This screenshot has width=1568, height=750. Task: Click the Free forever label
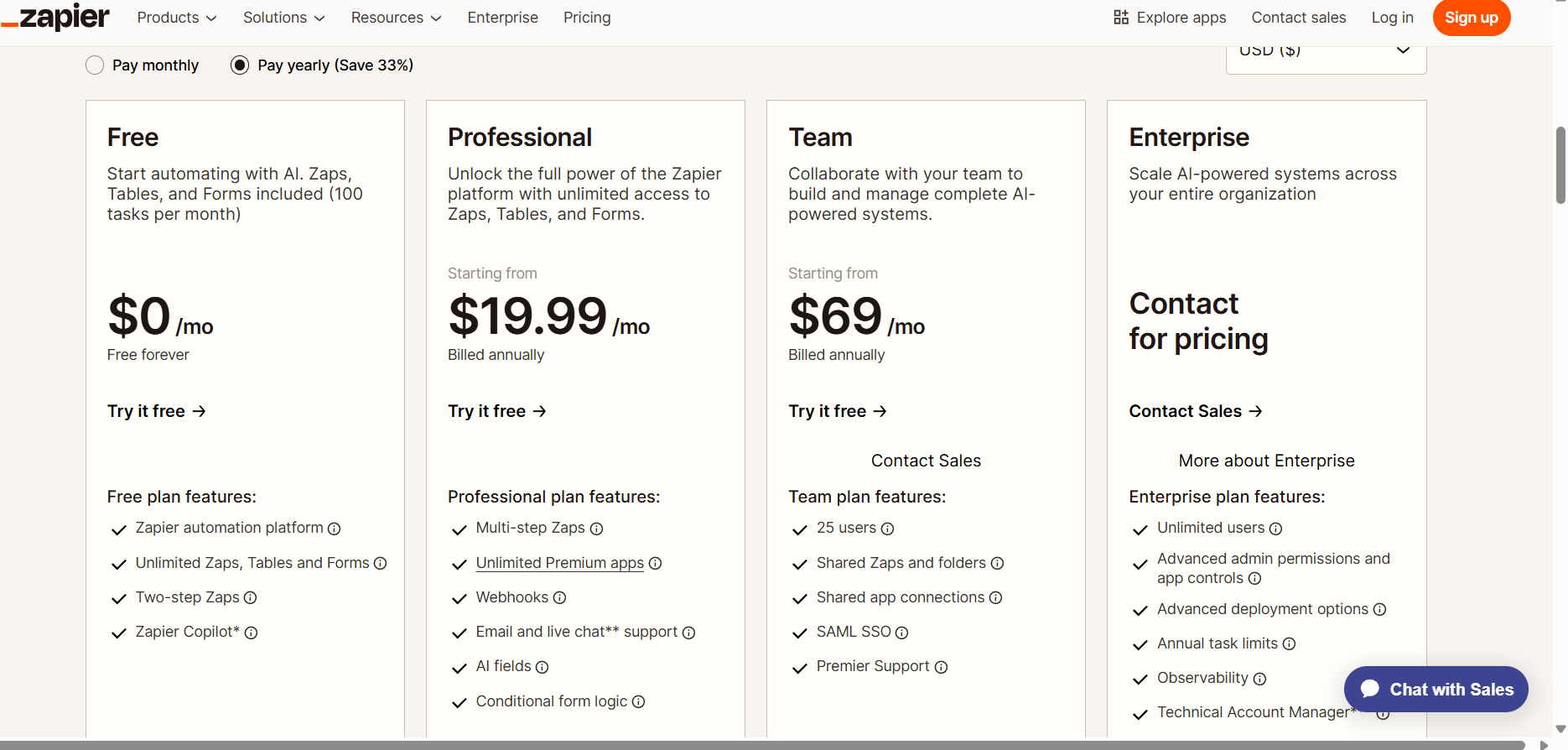click(x=148, y=355)
